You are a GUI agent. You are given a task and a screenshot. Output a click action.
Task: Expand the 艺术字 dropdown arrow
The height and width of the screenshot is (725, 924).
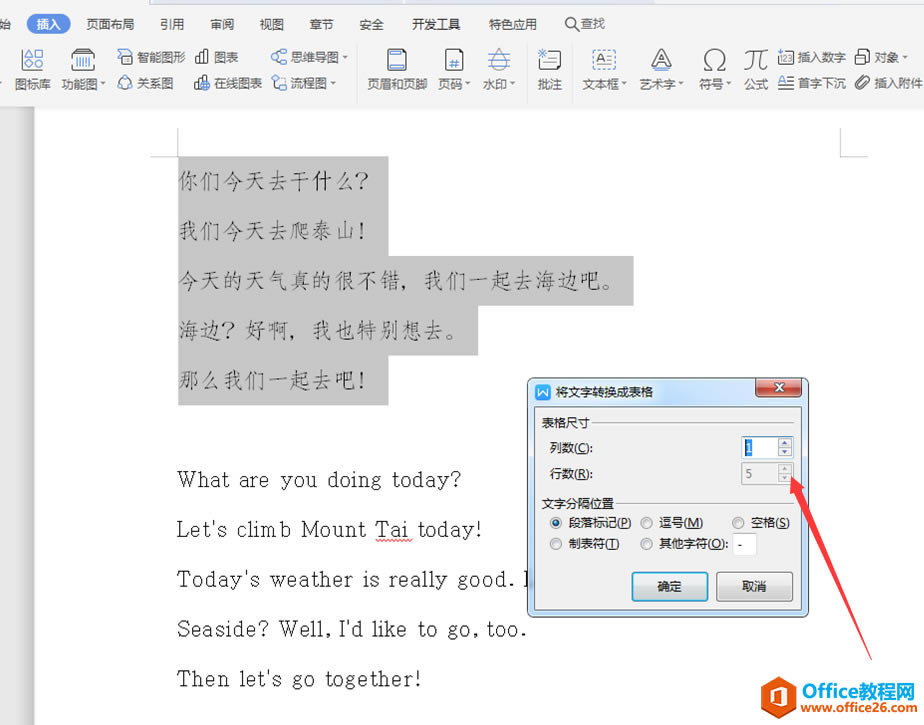pyautogui.click(x=681, y=84)
